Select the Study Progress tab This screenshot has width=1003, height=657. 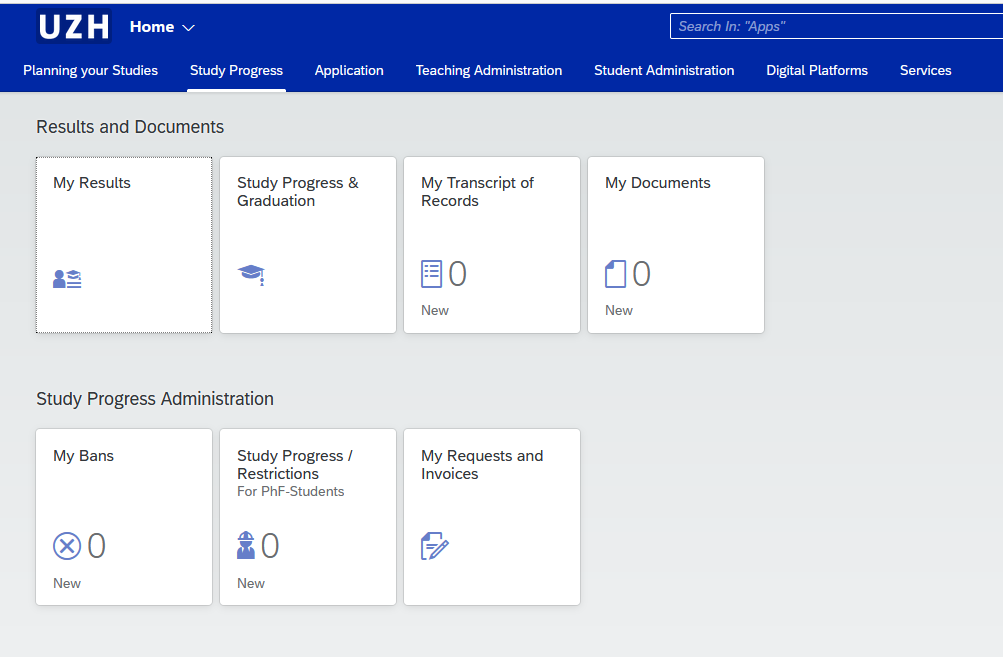tap(236, 70)
